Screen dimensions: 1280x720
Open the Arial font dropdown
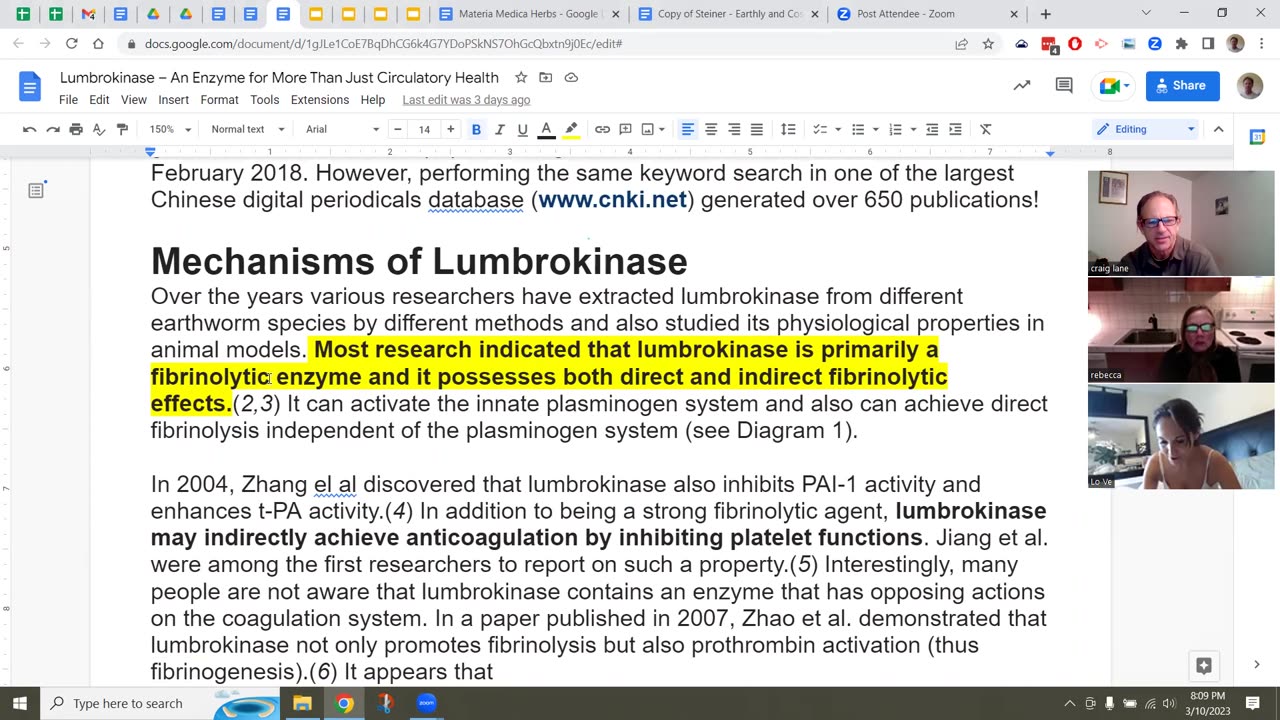coord(342,129)
